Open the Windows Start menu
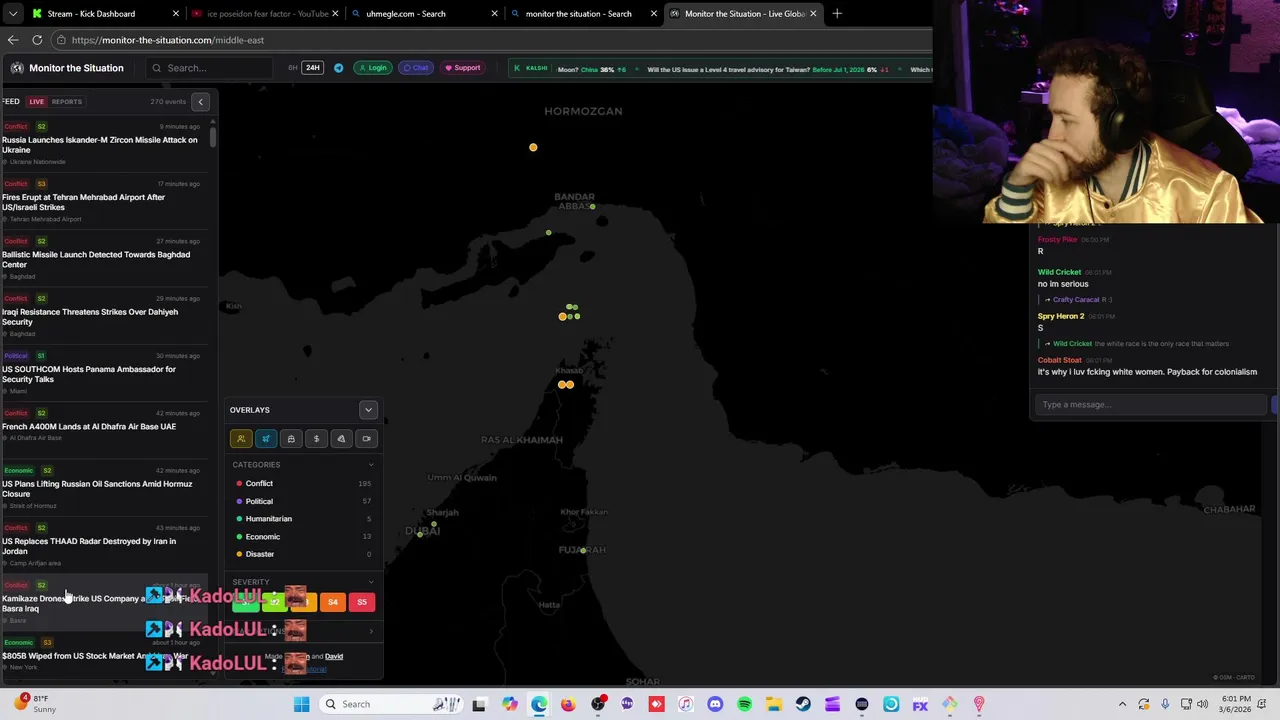The width and height of the screenshot is (1280, 720). click(x=301, y=704)
